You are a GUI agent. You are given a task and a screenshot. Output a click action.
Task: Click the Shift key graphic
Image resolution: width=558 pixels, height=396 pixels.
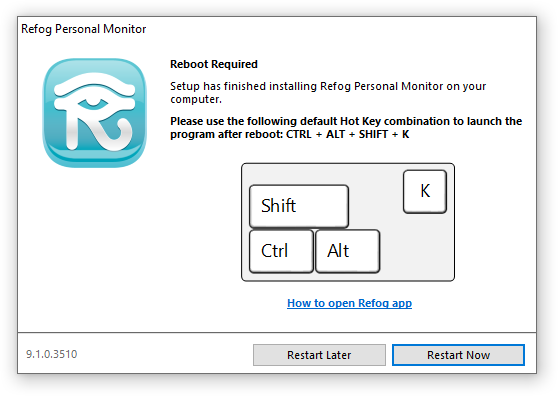[299, 206]
